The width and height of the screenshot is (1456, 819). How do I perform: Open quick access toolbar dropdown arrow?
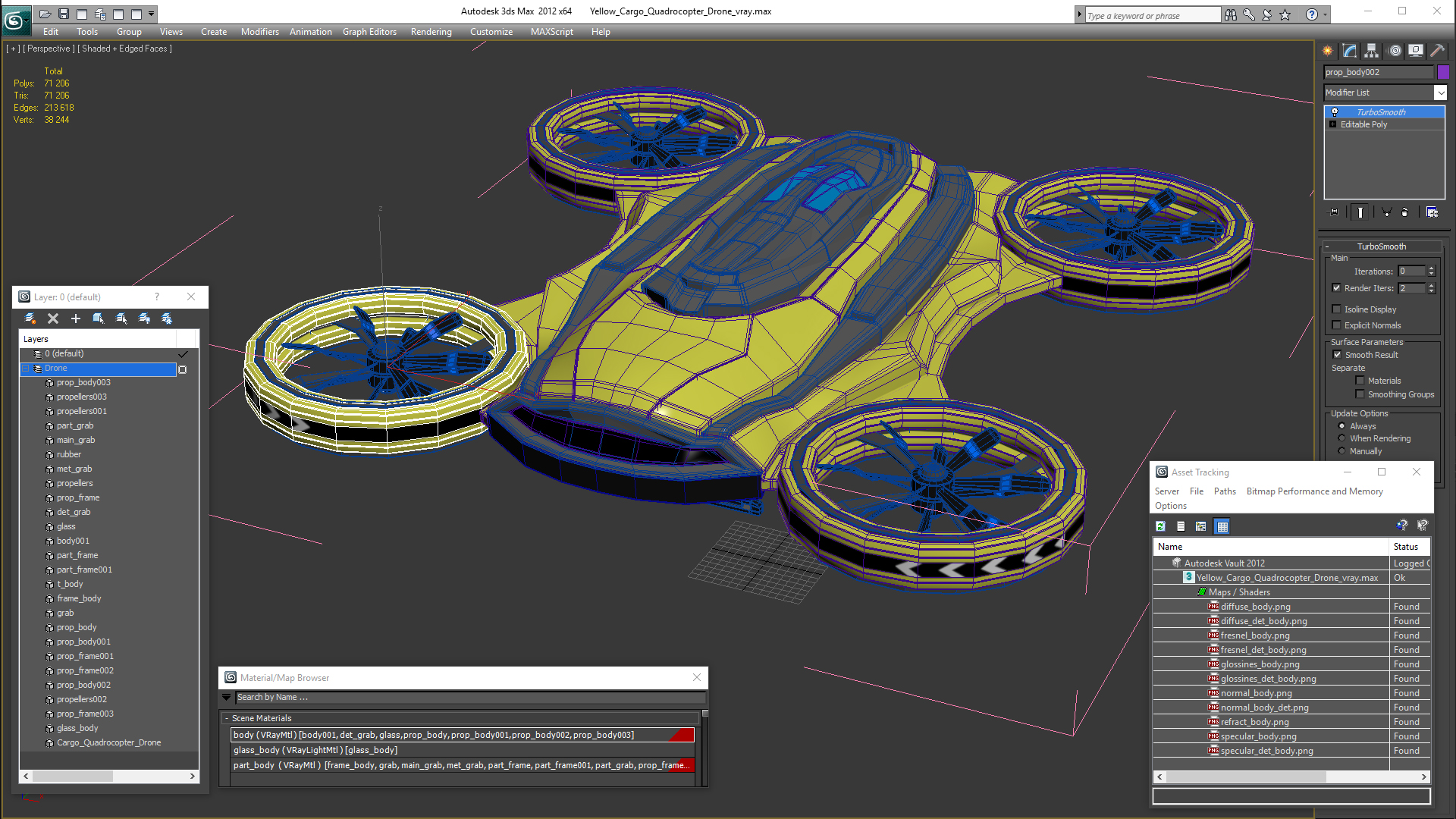[x=152, y=14]
